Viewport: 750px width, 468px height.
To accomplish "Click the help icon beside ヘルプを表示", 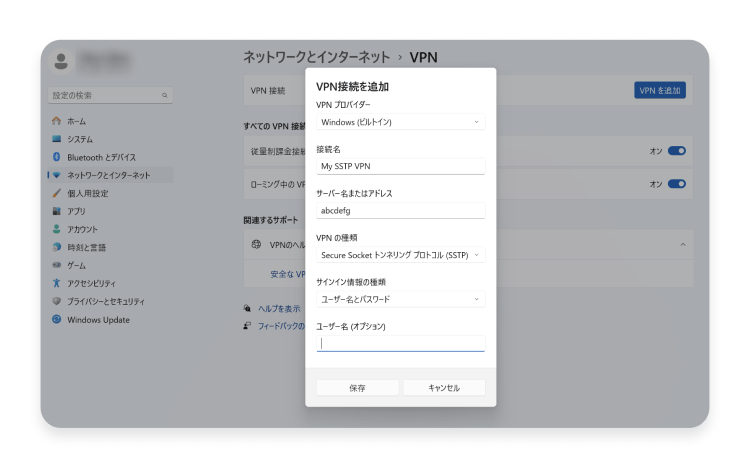I will click(x=247, y=308).
